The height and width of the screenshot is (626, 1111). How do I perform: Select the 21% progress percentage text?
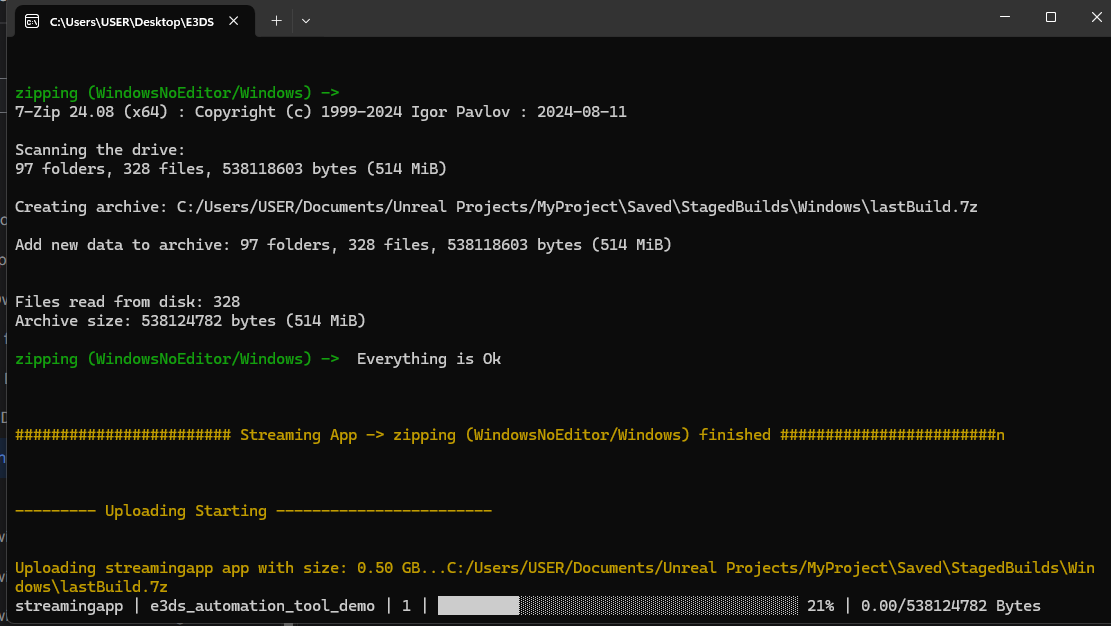click(x=822, y=605)
